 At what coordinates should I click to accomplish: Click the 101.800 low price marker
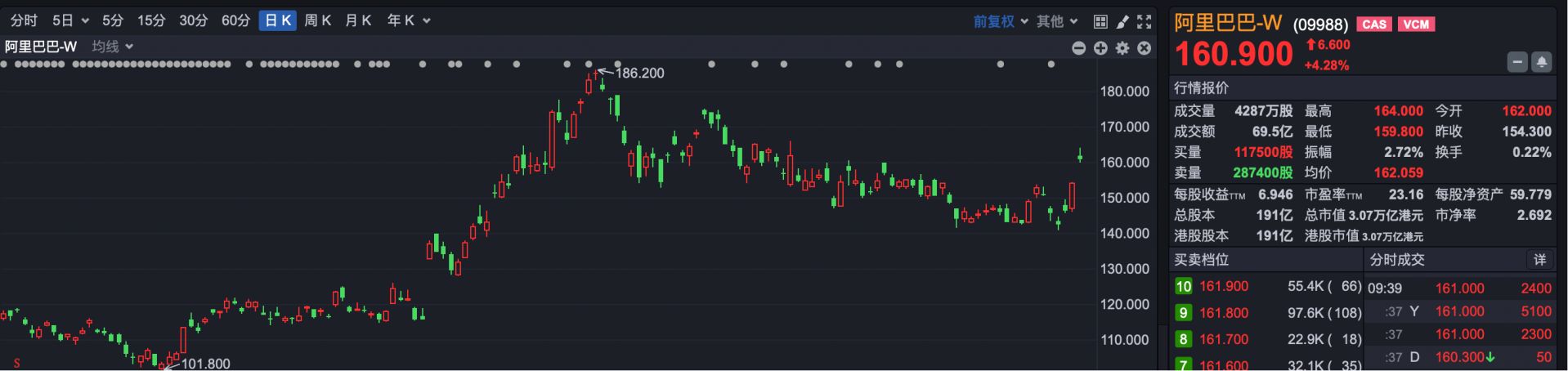(205, 364)
